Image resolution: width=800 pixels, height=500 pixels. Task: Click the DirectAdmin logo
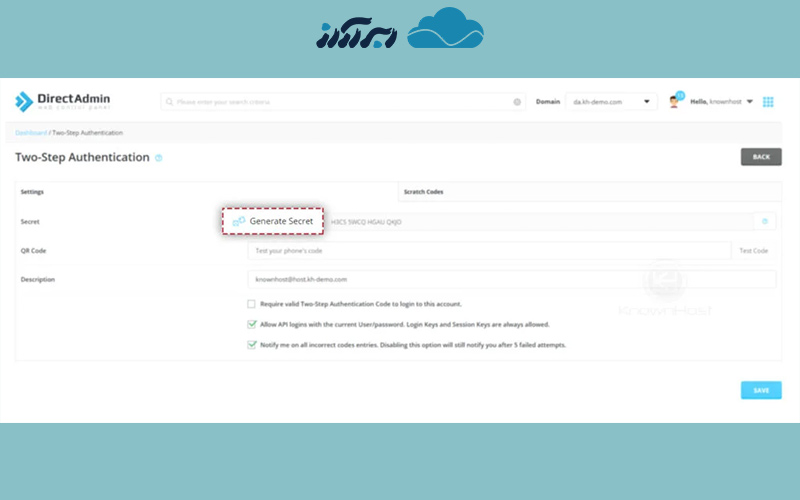pyautogui.click(x=63, y=101)
